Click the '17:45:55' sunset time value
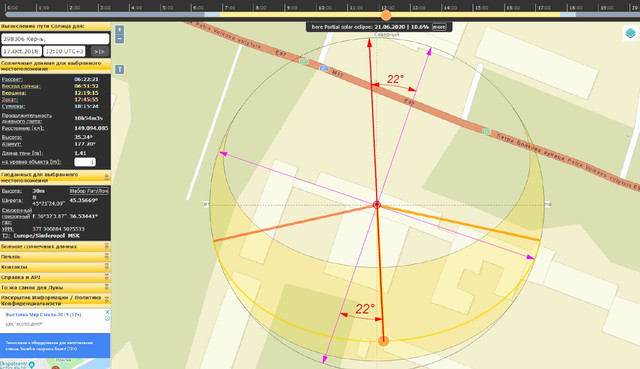The width and height of the screenshot is (640, 369). tap(86, 100)
